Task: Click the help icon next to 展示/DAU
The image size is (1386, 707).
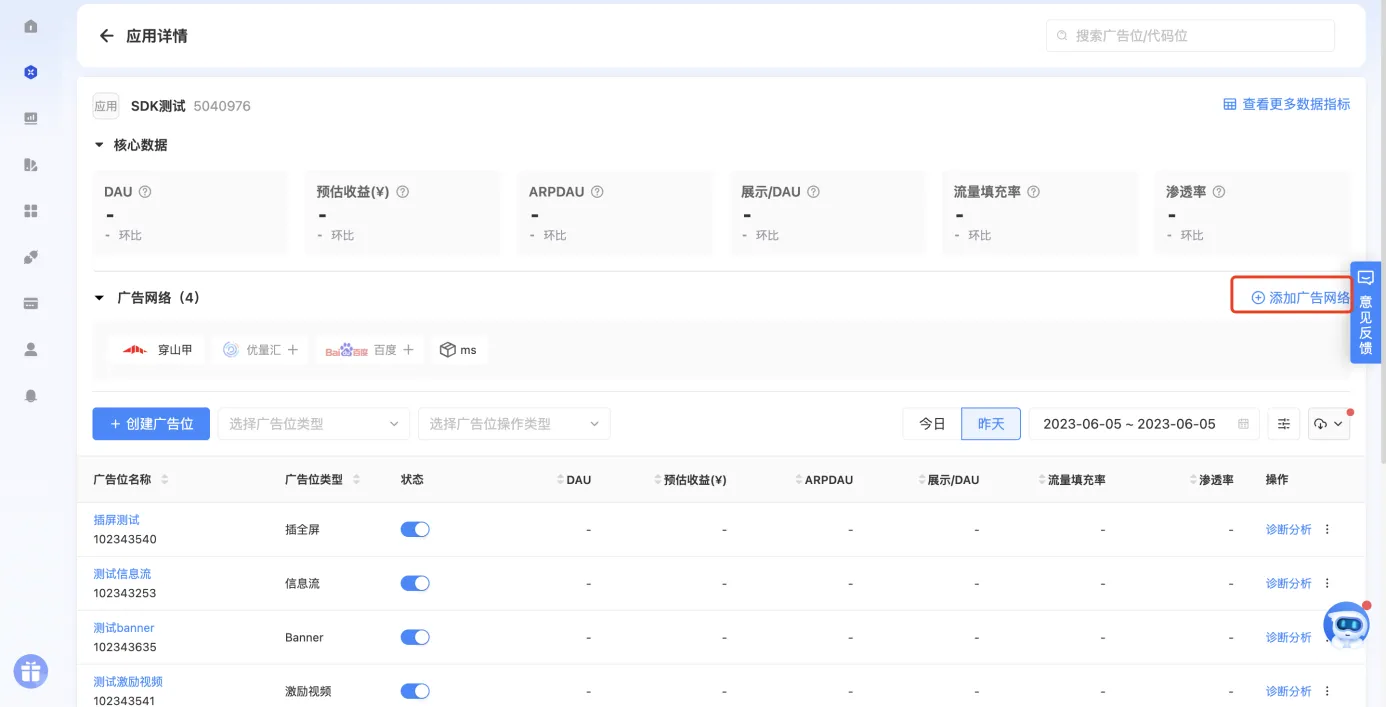Action: (814, 192)
